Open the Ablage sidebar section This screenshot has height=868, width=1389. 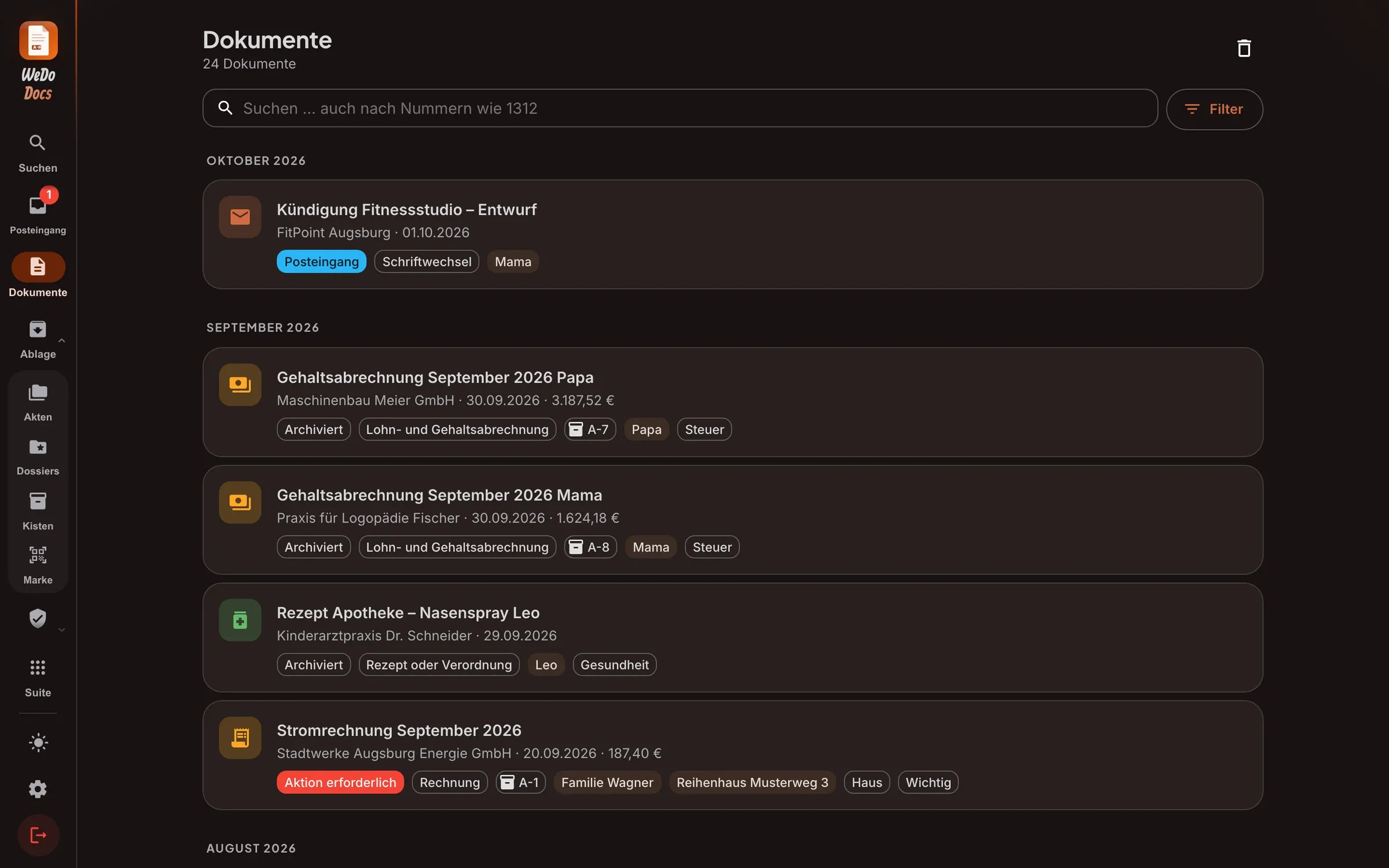(x=38, y=340)
